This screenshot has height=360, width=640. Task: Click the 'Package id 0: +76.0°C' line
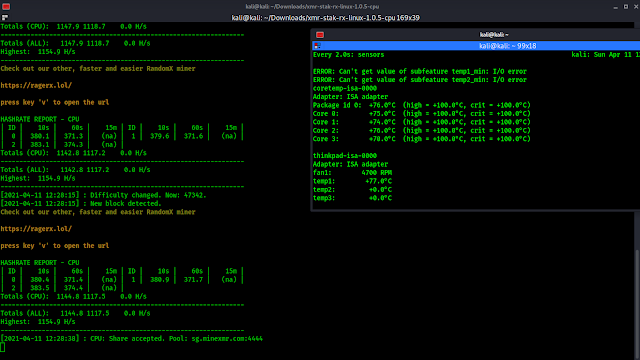coord(422,105)
